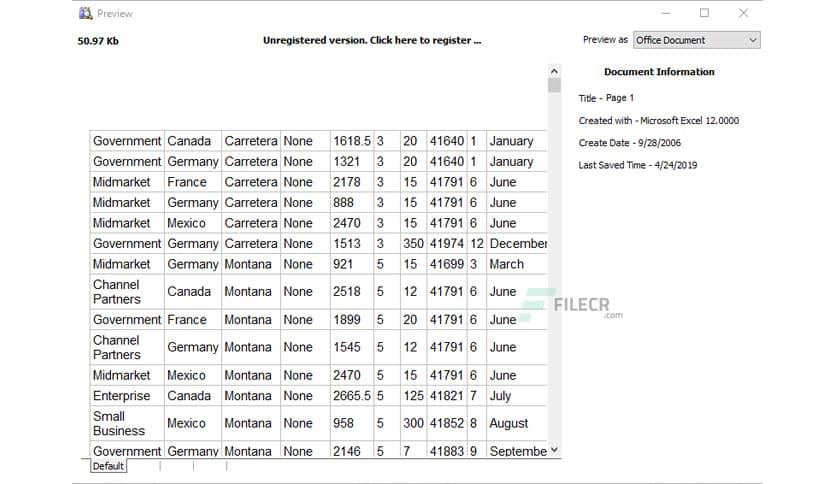The width and height of the screenshot is (836, 484).
Task: Click the '41852' cell
Action: click(447, 423)
